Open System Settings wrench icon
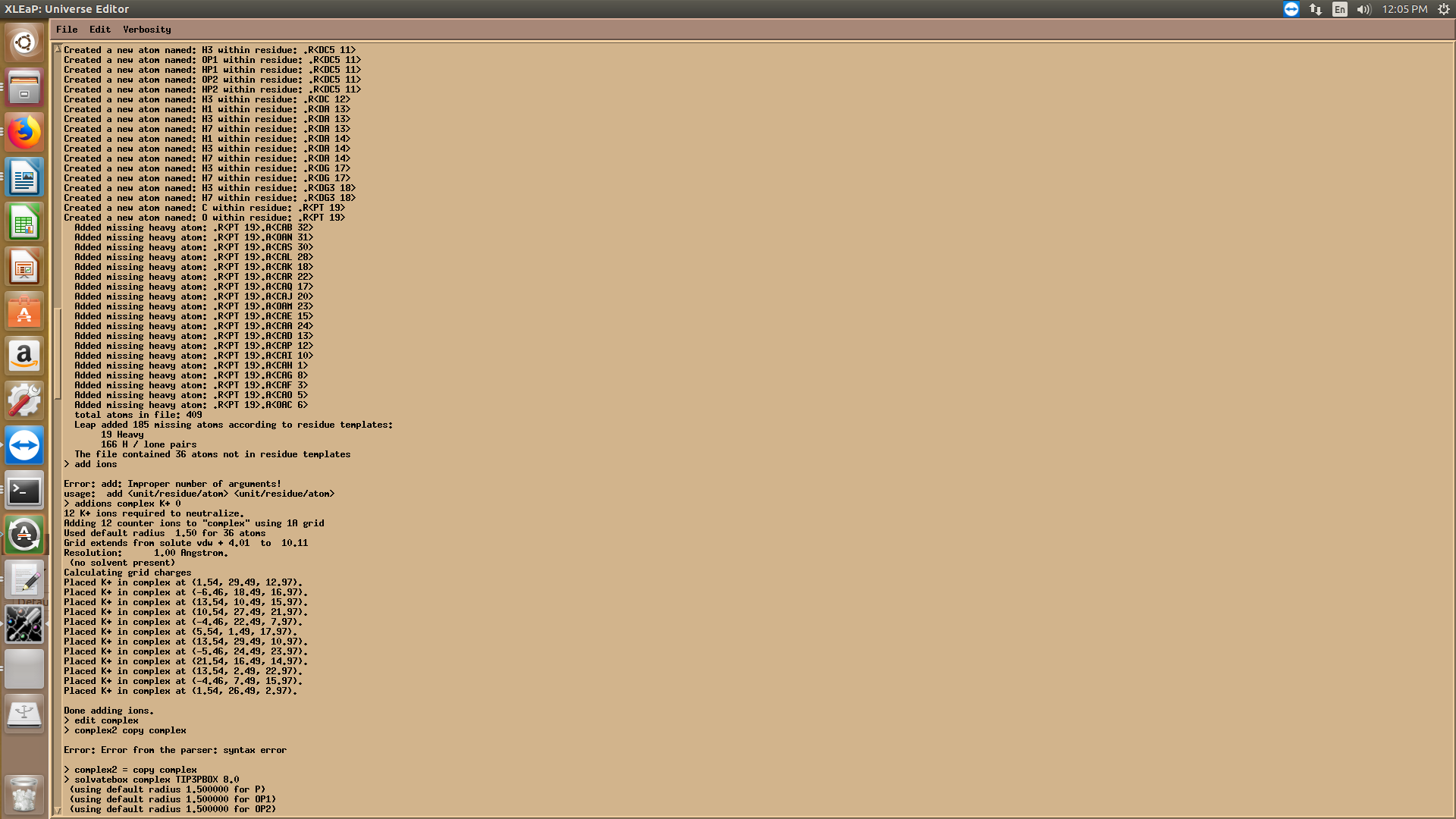This screenshot has height=819, width=1456. [24, 401]
